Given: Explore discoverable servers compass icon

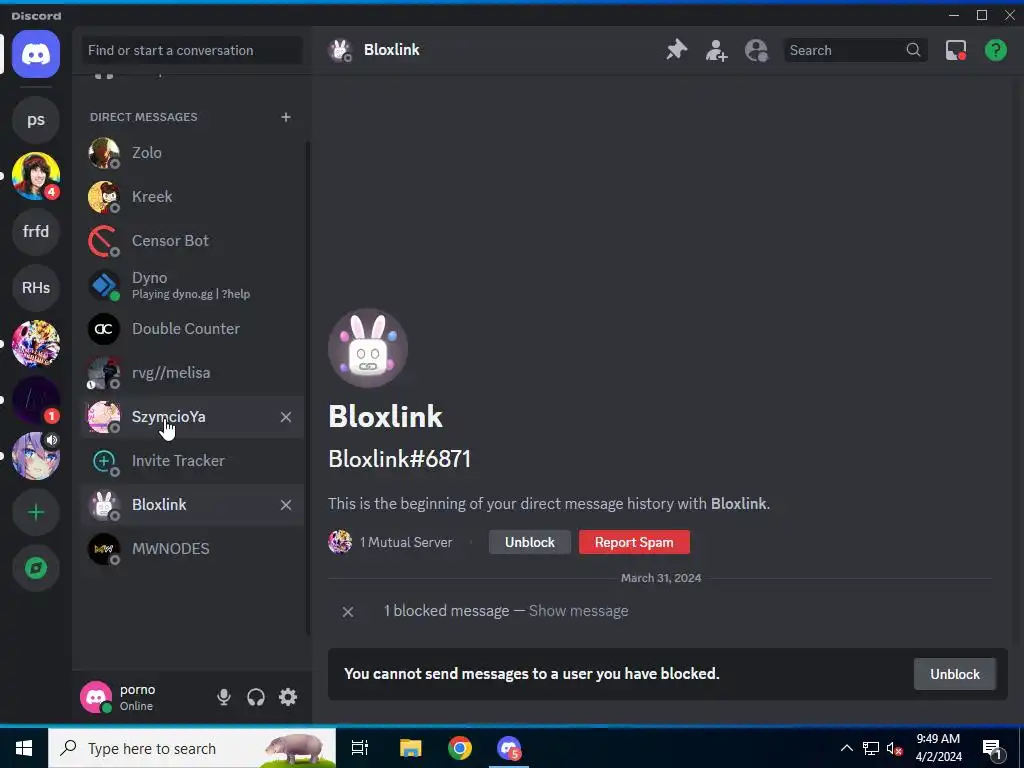Looking at the screenshot, I should pyautogui.click(x=36, y=568).
